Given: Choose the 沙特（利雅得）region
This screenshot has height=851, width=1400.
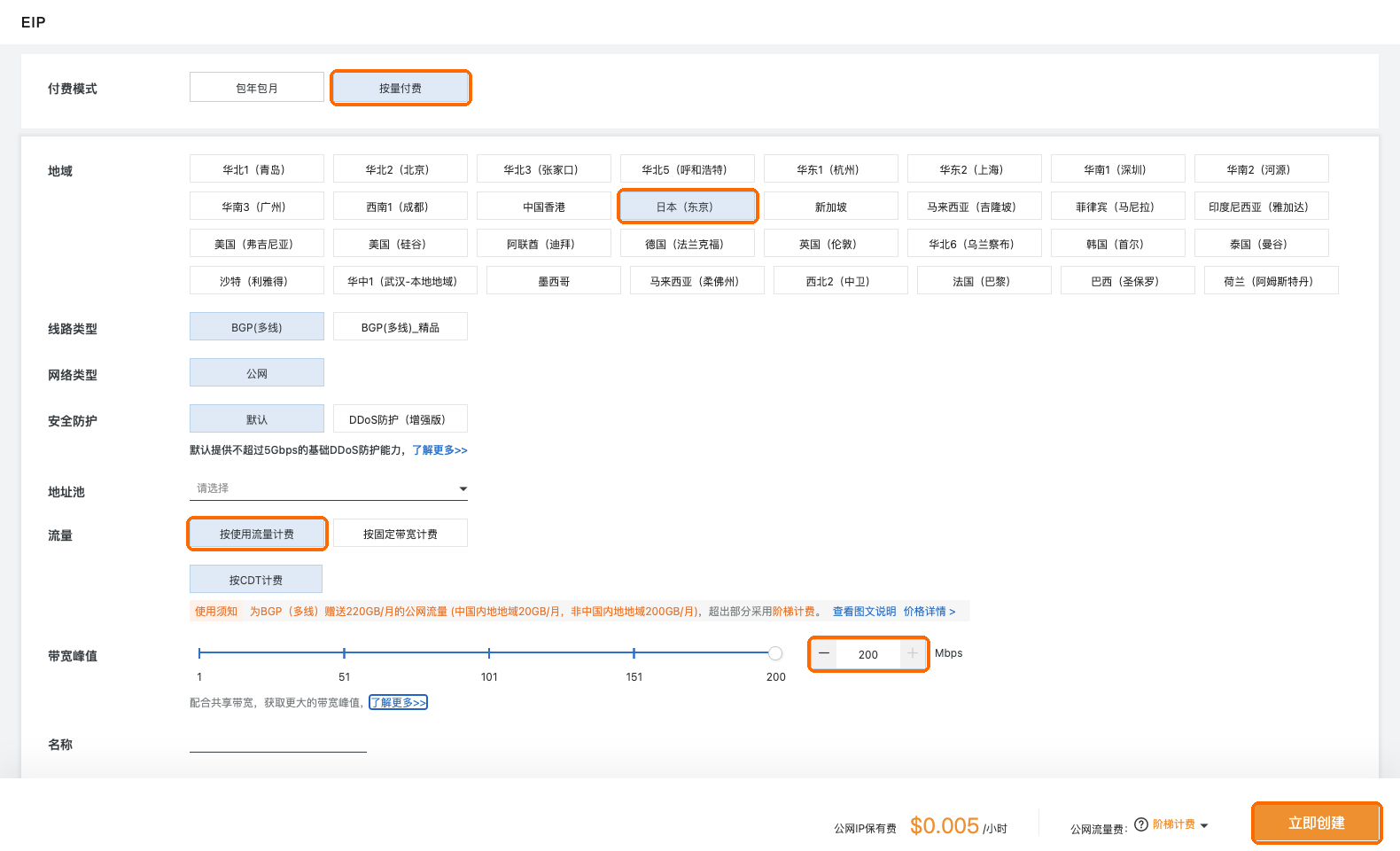Looking at the screenshot, I should 257,281.
